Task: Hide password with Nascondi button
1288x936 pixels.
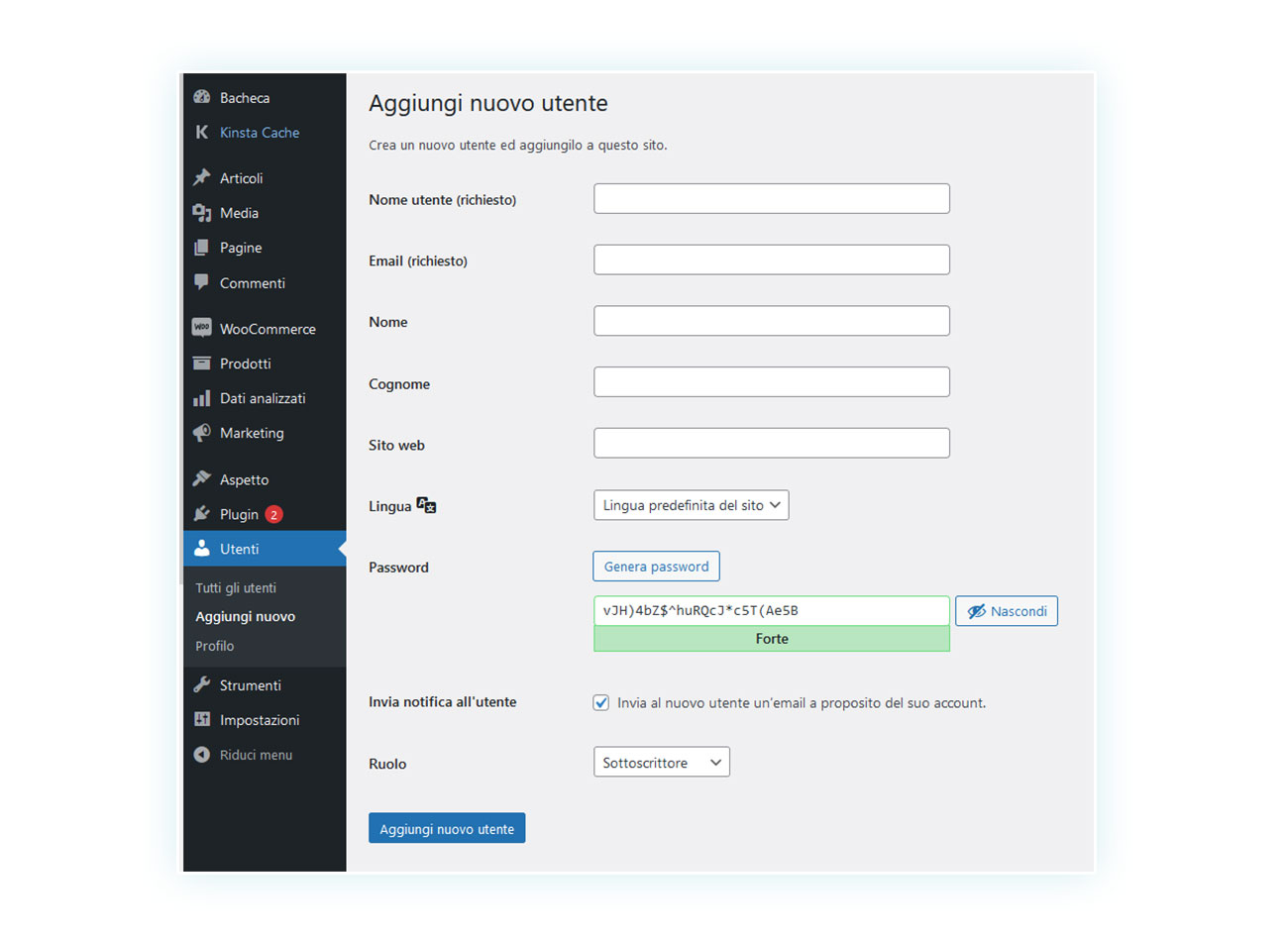Action: click(1007, 611)
